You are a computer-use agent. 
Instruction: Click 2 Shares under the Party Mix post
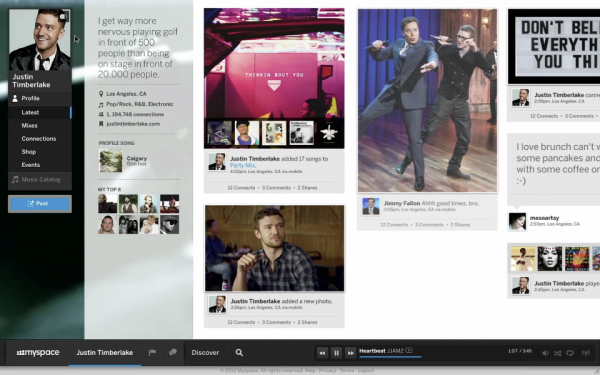click(x=307, y=188)
